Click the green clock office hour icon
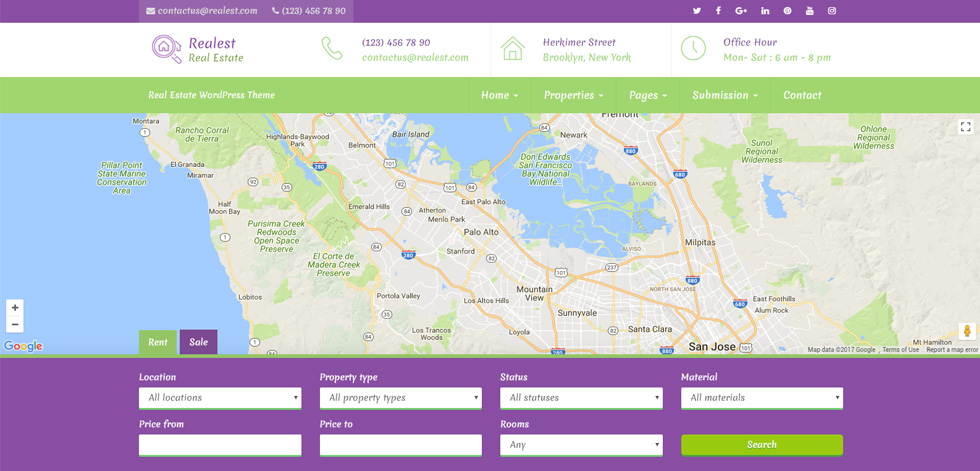Viewport: 980px width, 471px height. 693,48
